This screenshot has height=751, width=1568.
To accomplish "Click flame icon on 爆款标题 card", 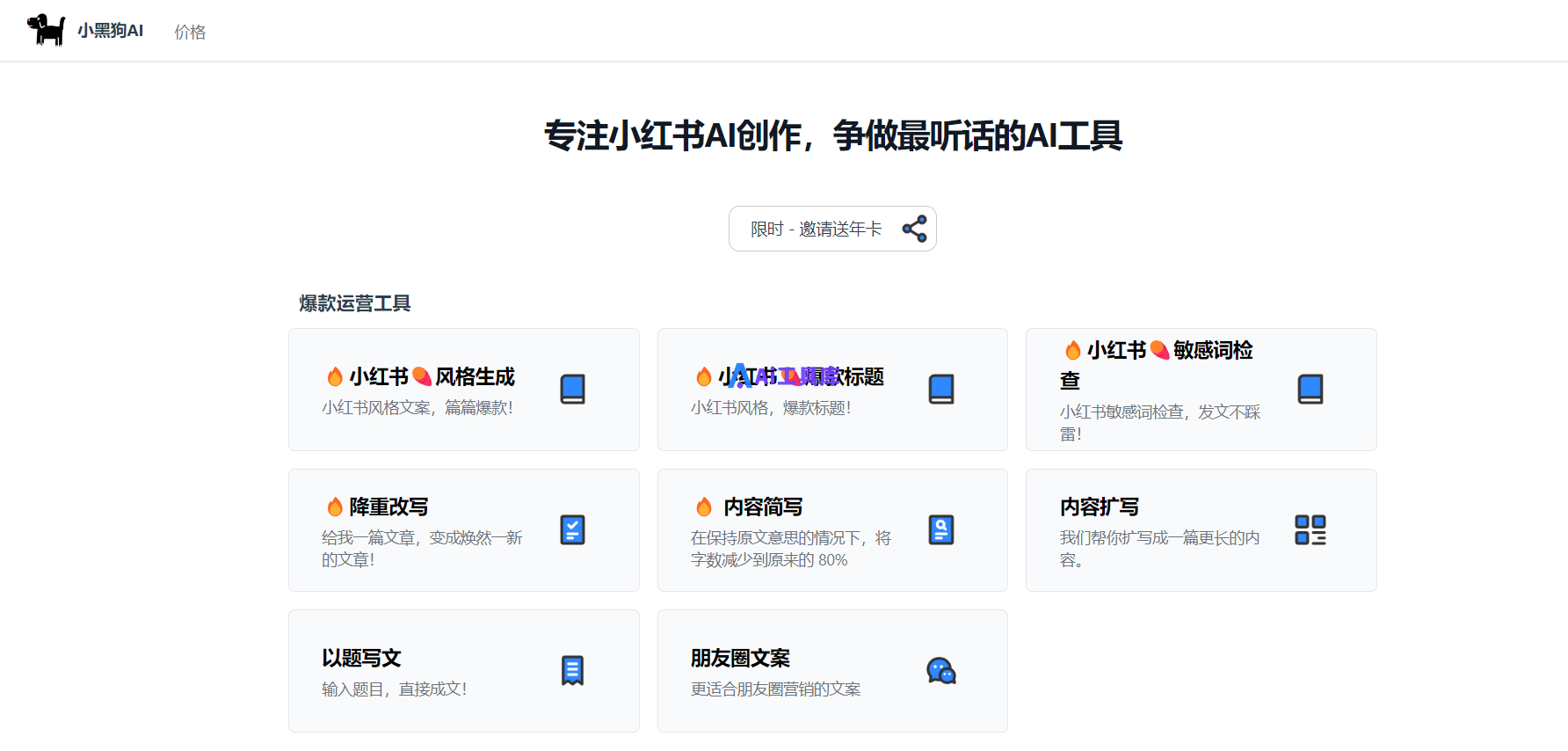I will [704, 377].
